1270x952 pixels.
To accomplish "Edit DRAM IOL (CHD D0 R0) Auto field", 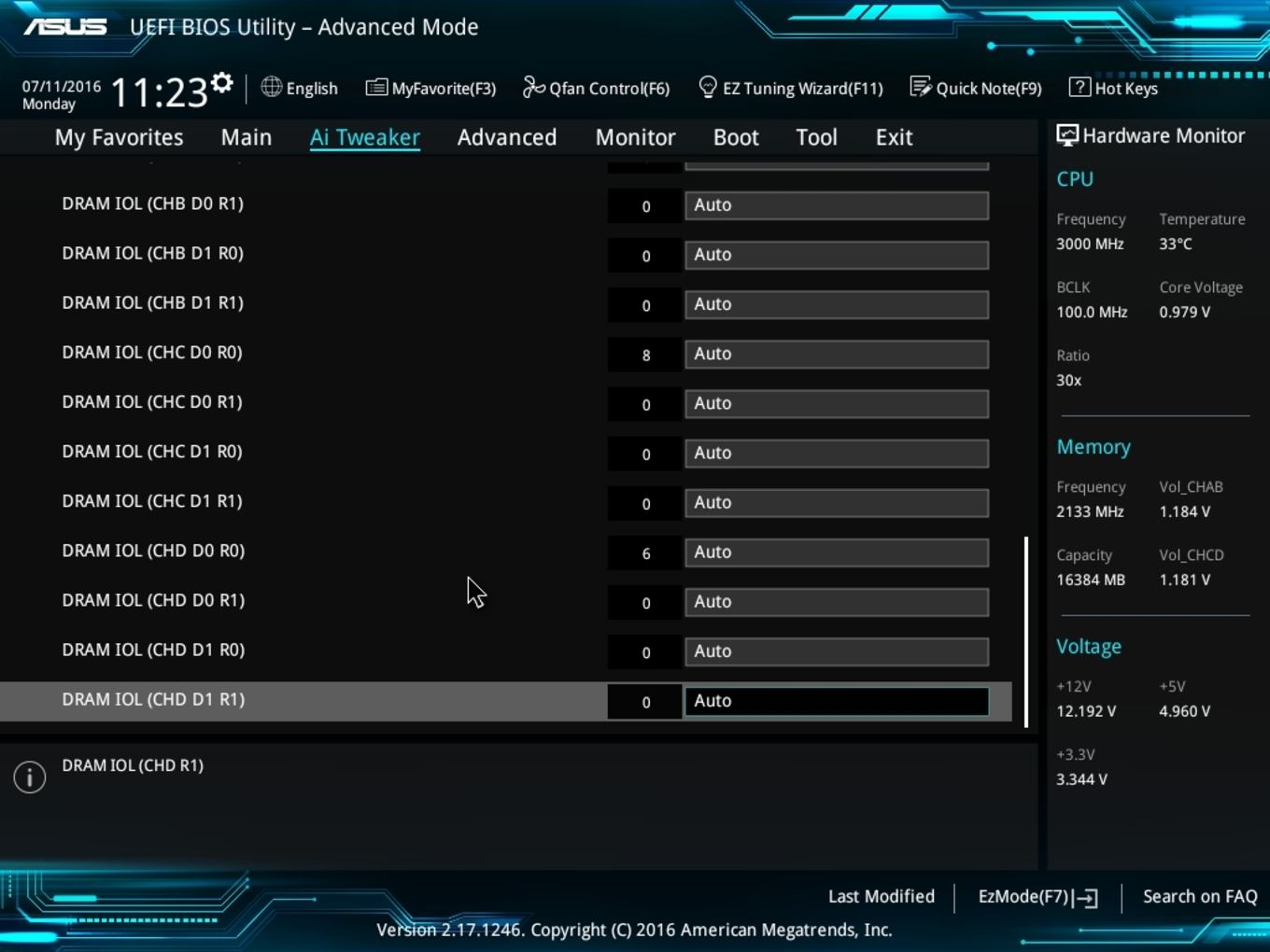I will (837, 552).
